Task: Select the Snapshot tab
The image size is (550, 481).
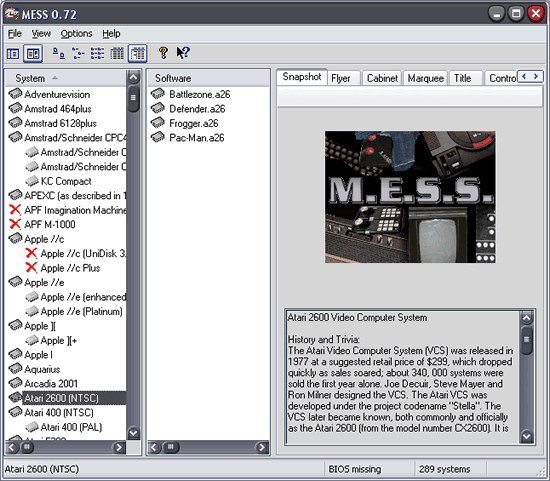Action: pos(302,77)
